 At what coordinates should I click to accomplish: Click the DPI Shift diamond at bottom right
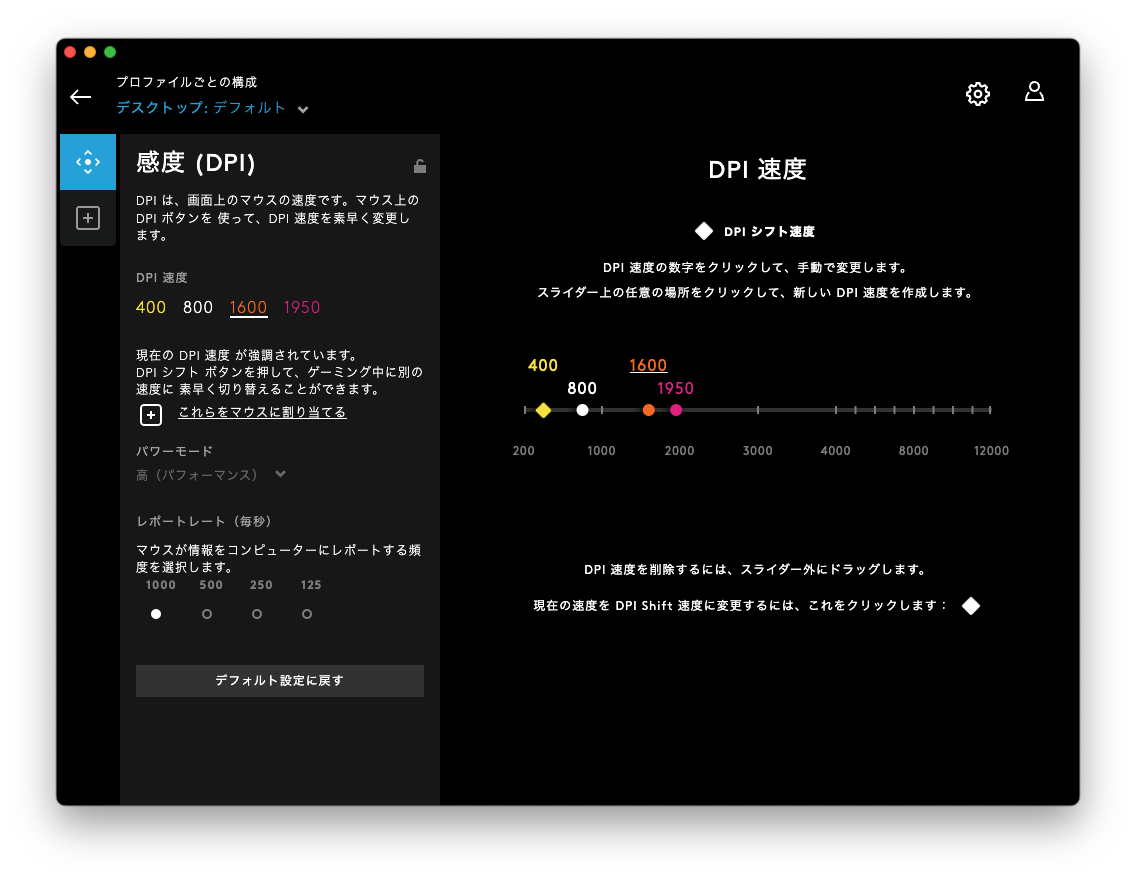tap(971, 605)
